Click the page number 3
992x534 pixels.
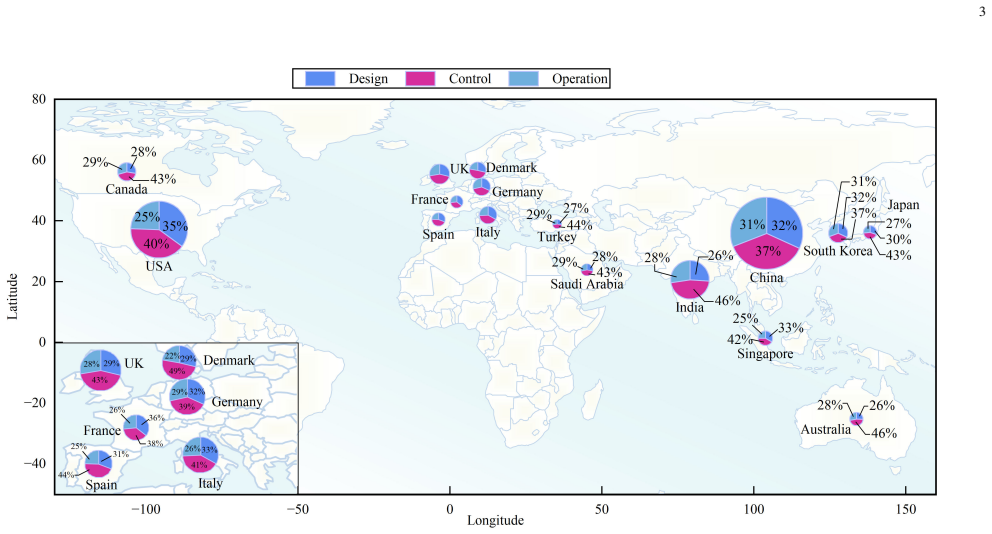(x=983, y=12)
